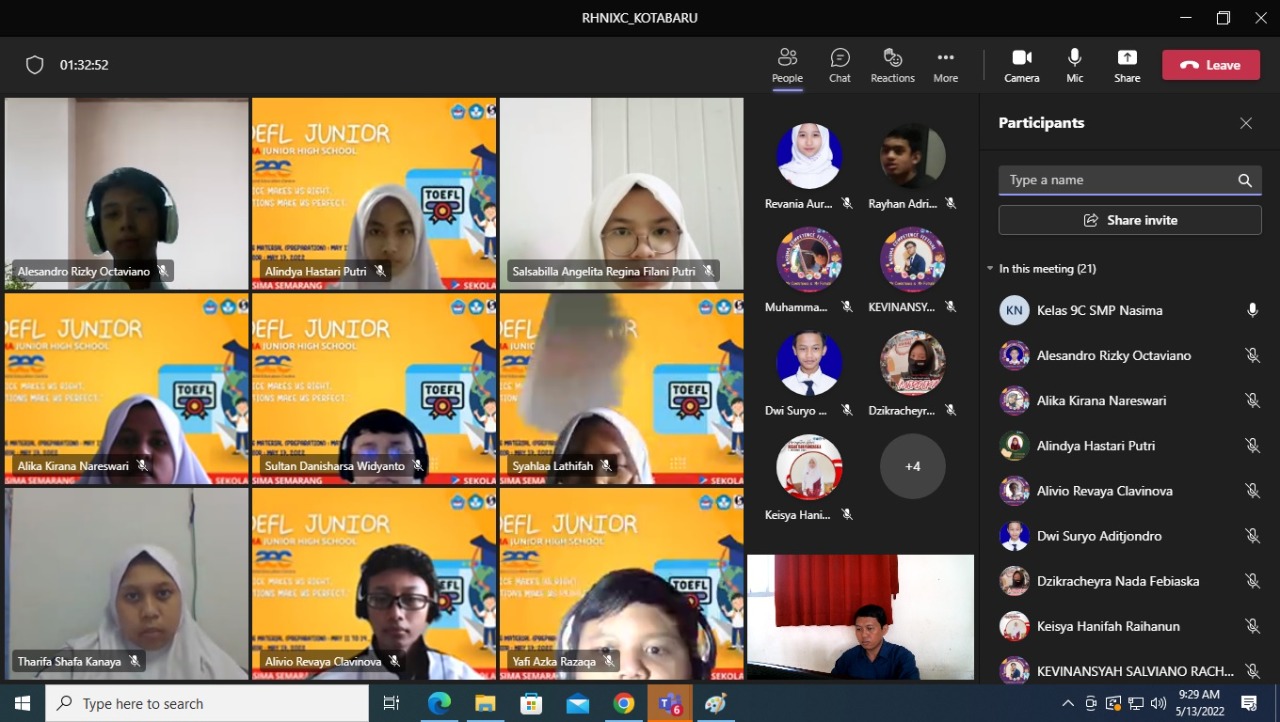Open the Reactions menu

[892, 65]
